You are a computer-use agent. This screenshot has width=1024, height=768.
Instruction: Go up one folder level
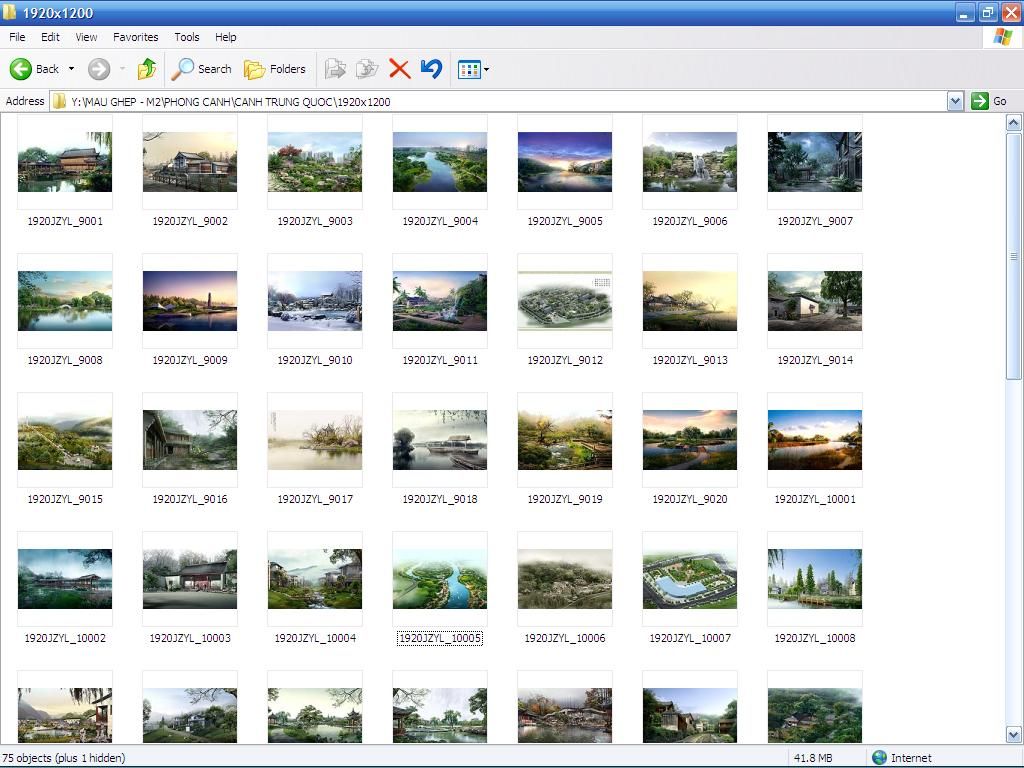(x=147, y=69)
